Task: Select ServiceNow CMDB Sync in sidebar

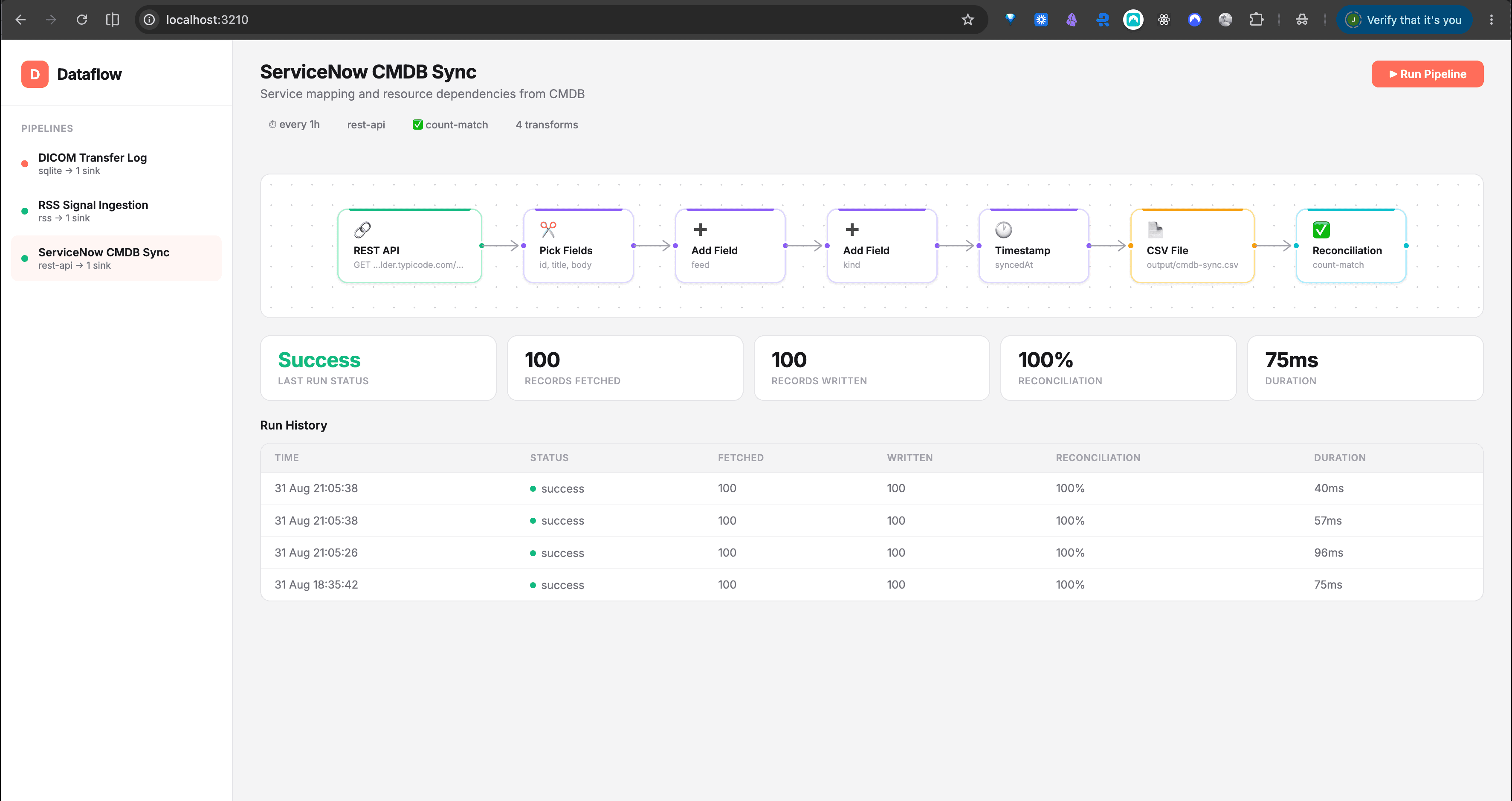Action: (116, 258)
